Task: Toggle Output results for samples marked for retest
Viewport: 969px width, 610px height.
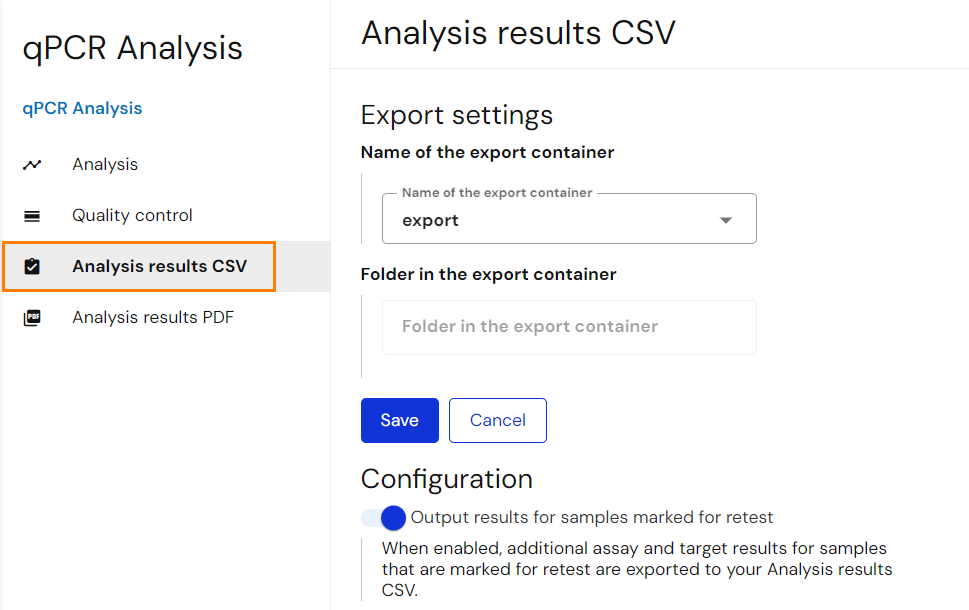Action: pos(383,518)
